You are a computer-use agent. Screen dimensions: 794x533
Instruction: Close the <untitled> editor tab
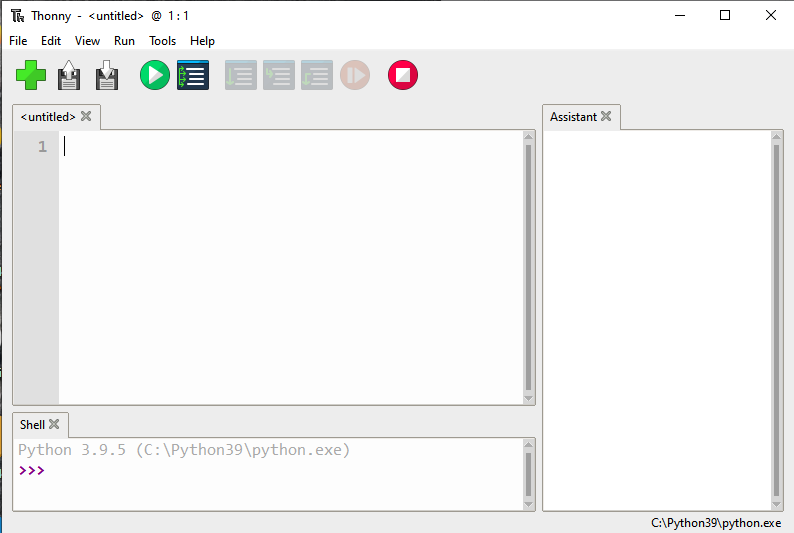86,116
